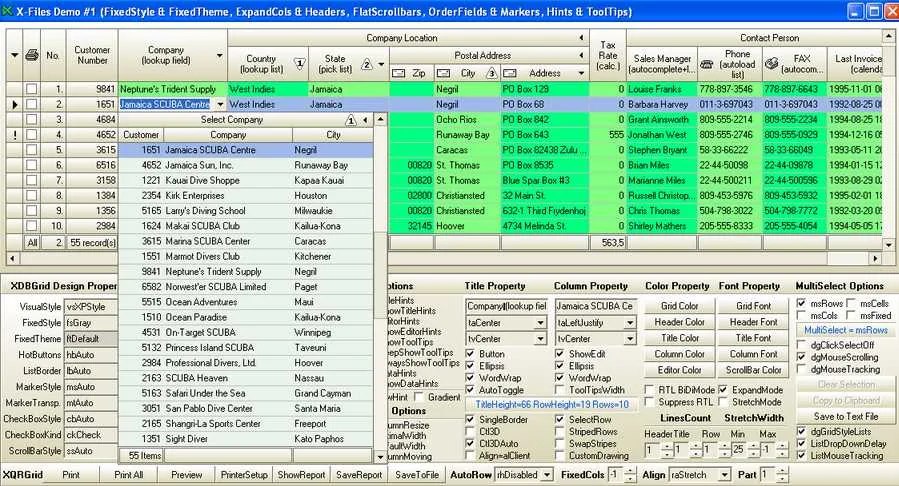Image resolution: width=899 pixels, height=486 pixels.
Task: Toggle the msRows checkbox
Action: [802, 303]
